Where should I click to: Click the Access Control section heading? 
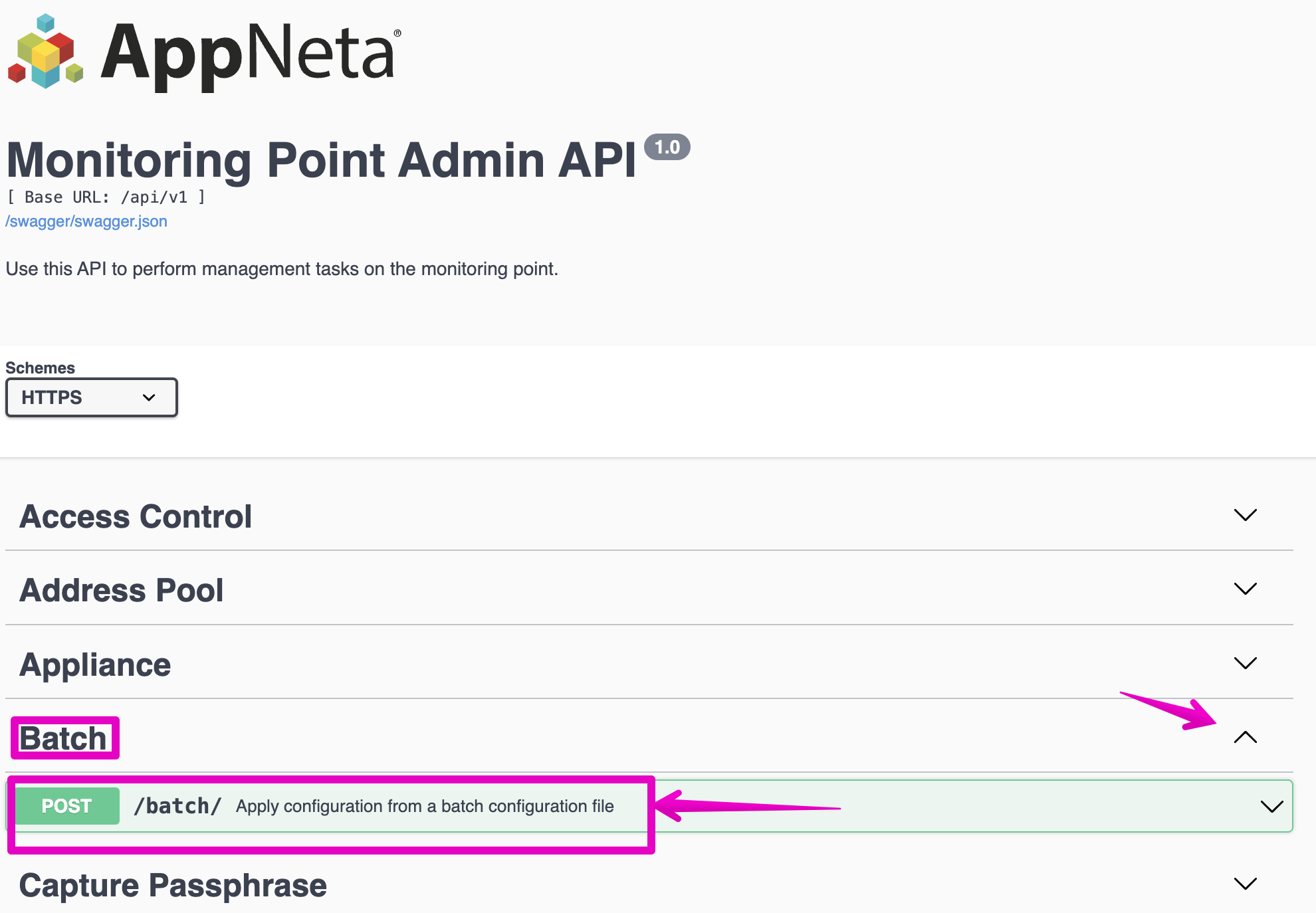click(136, 517)
